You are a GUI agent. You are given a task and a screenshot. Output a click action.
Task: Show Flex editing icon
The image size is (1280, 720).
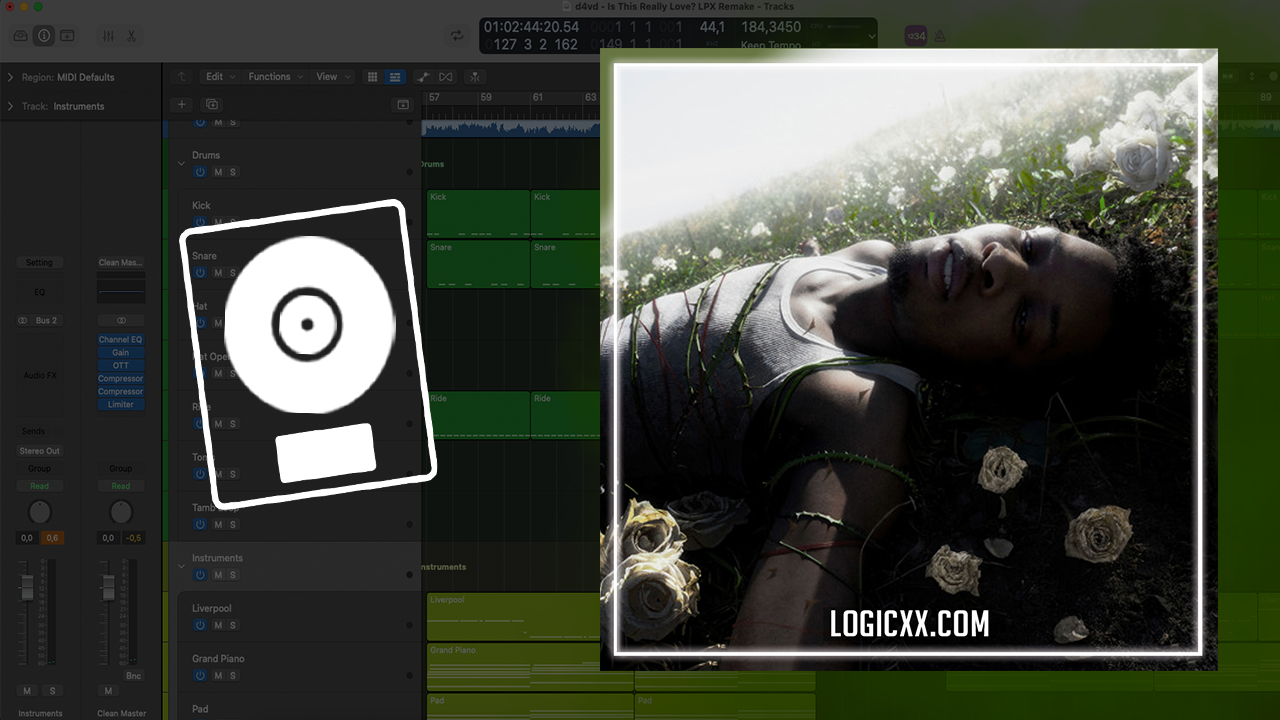tap(446, 77)
